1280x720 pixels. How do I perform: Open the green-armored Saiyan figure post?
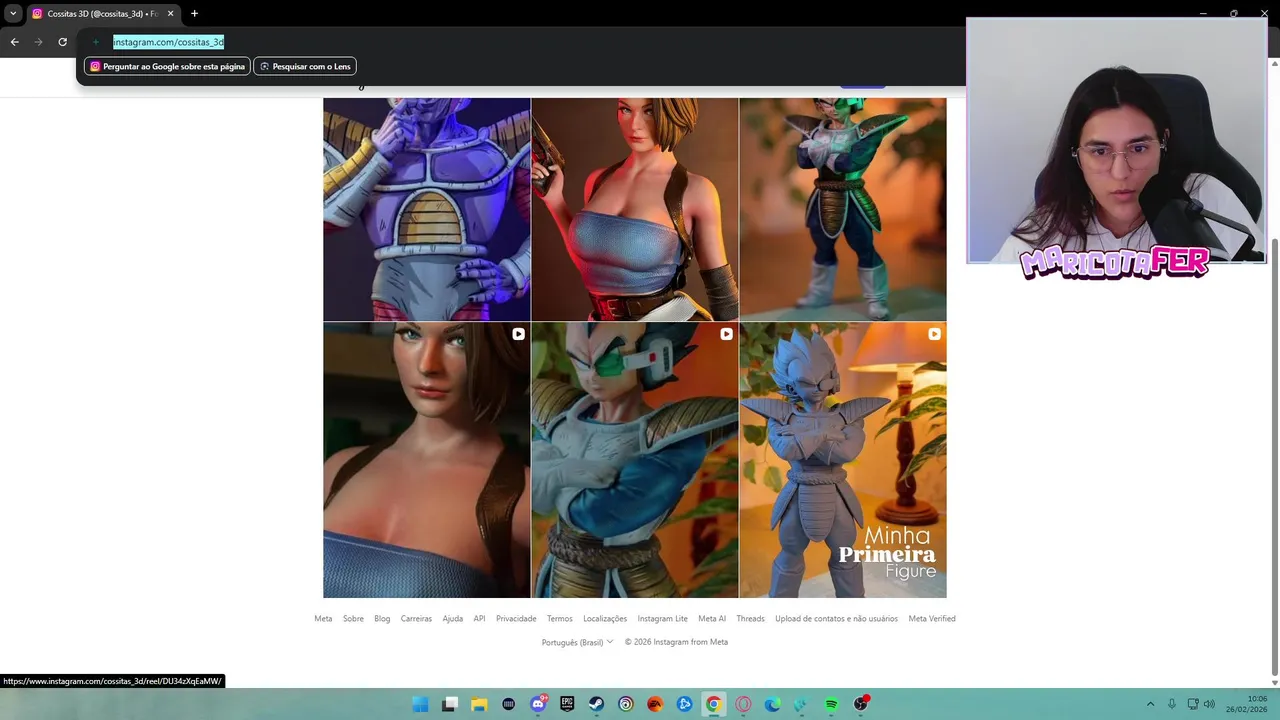(843, 209)
